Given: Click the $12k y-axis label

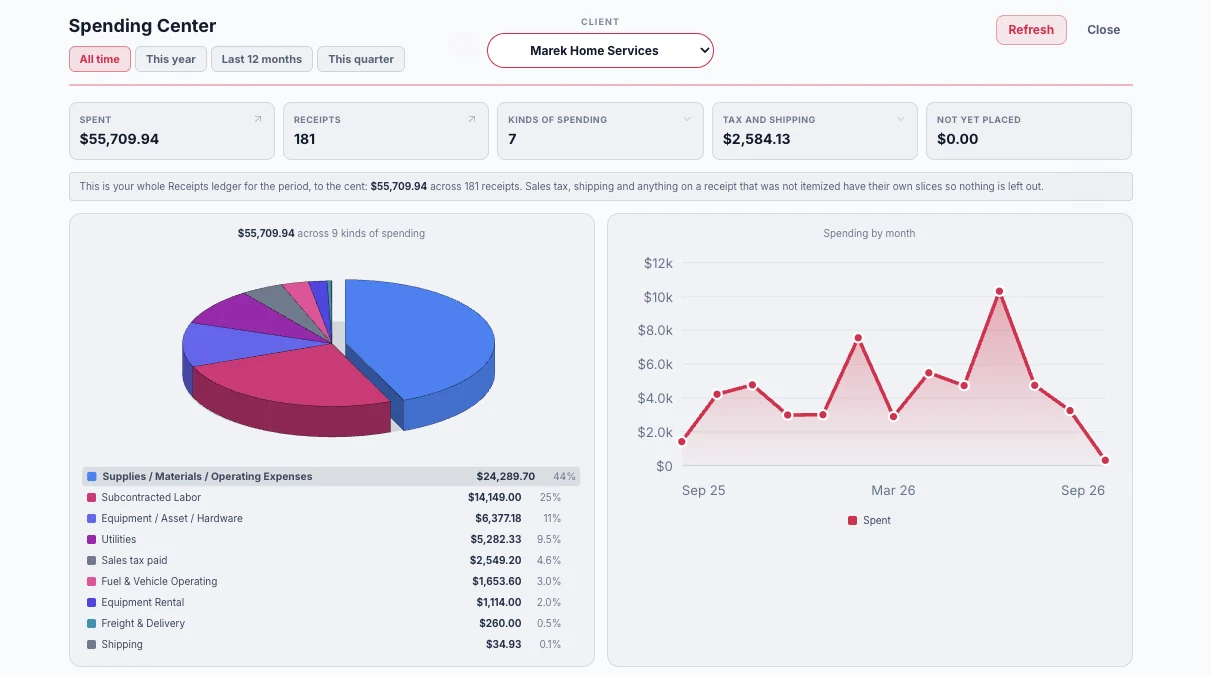Looking at the screenshot, I should click(658, 263).
